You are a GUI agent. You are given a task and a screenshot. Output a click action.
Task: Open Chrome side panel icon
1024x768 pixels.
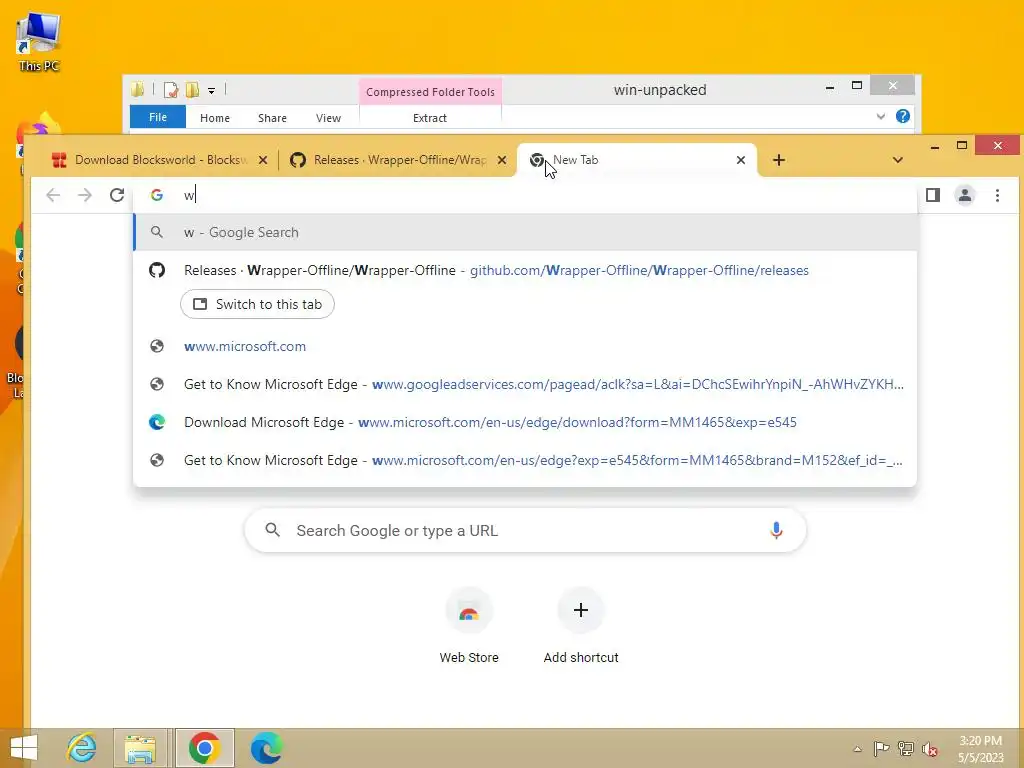coord(933,195)
